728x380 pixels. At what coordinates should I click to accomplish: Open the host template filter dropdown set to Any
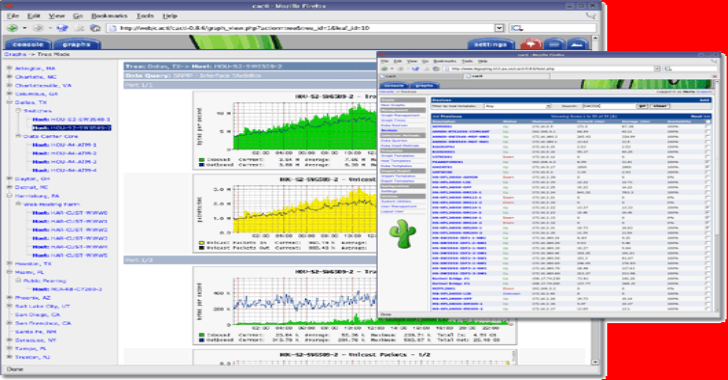pyautogui.click(x=517, y=106)
